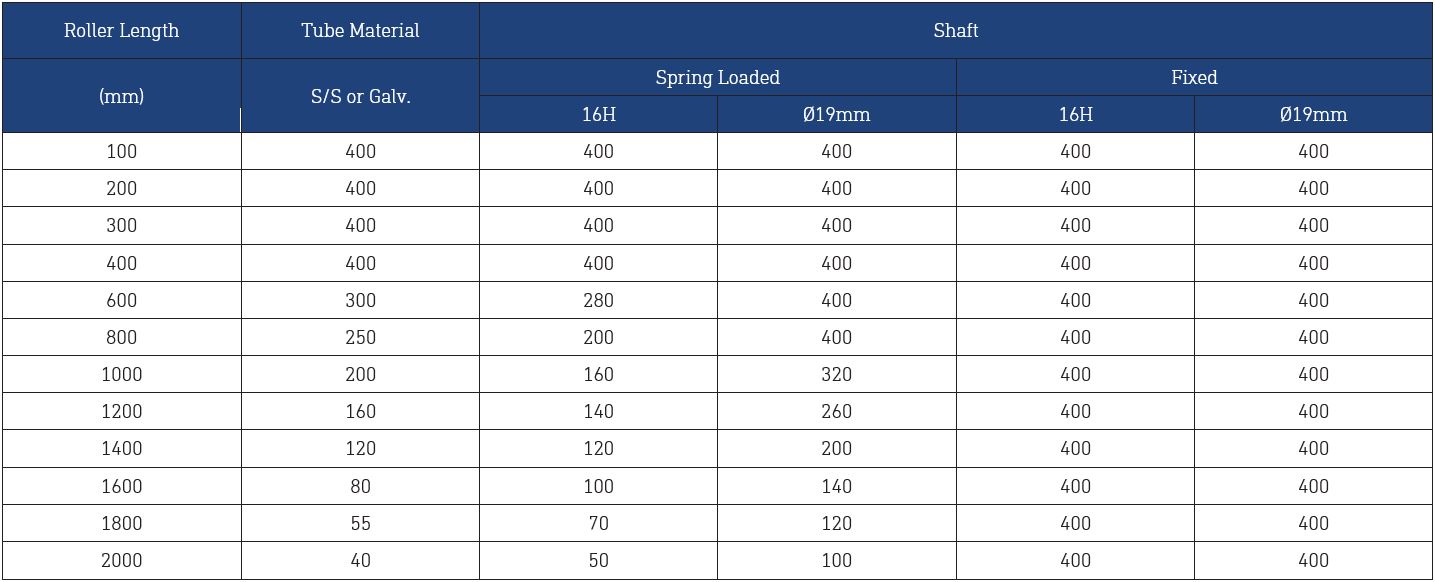The image size is (1435, 582).
Task: Click tube material value 80
Action: tap(360, 486)
